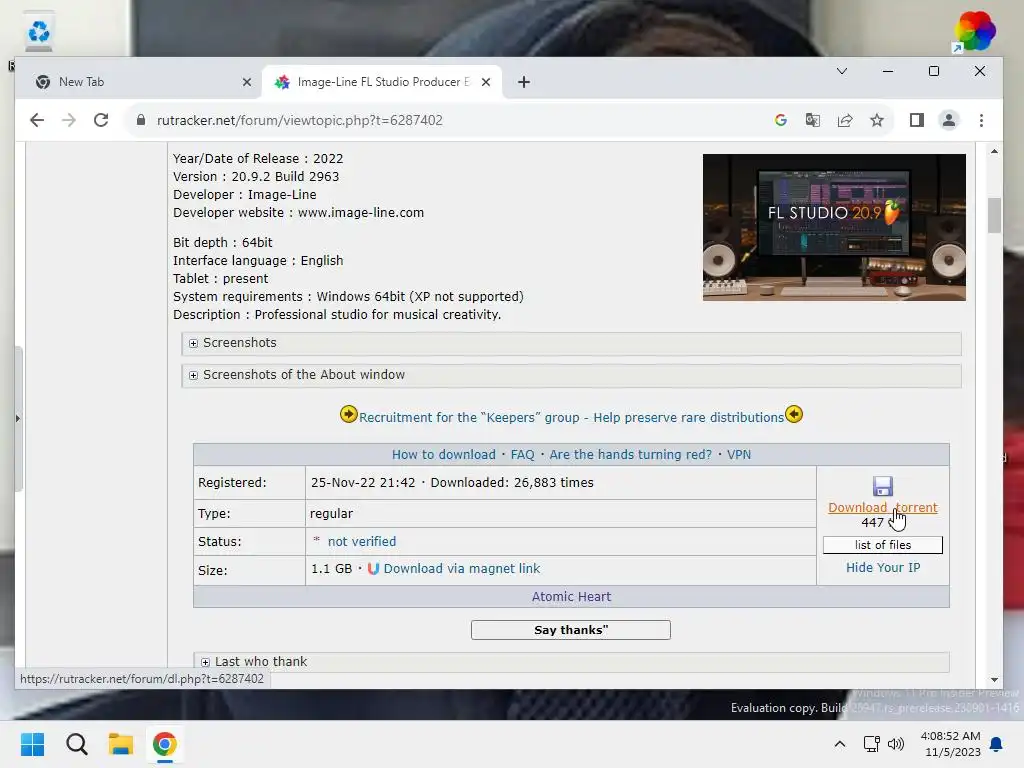Click the list of files button
1024x768 pixels.
[x=882, y=545]
